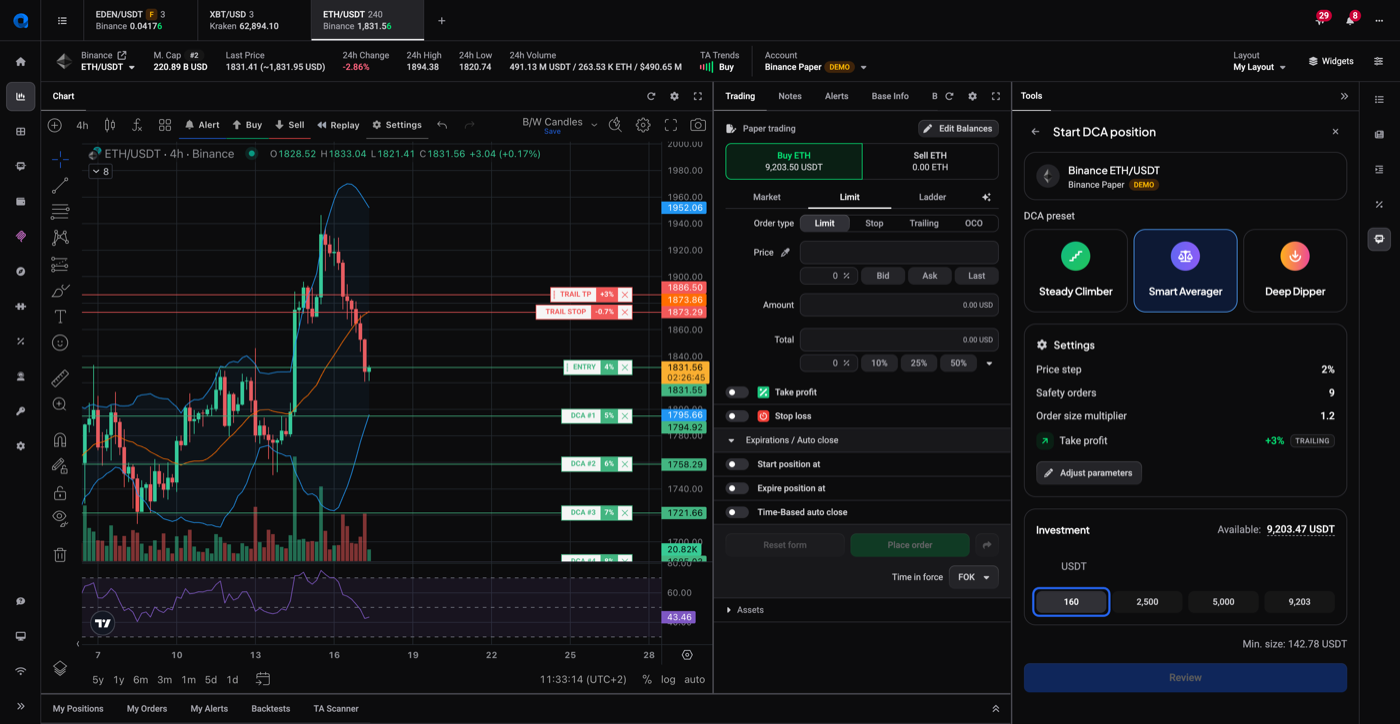This screenshot has height=724, width=1400.
Task: Open the Binance Paper account dropdown
Action: (x=816, y=67)
